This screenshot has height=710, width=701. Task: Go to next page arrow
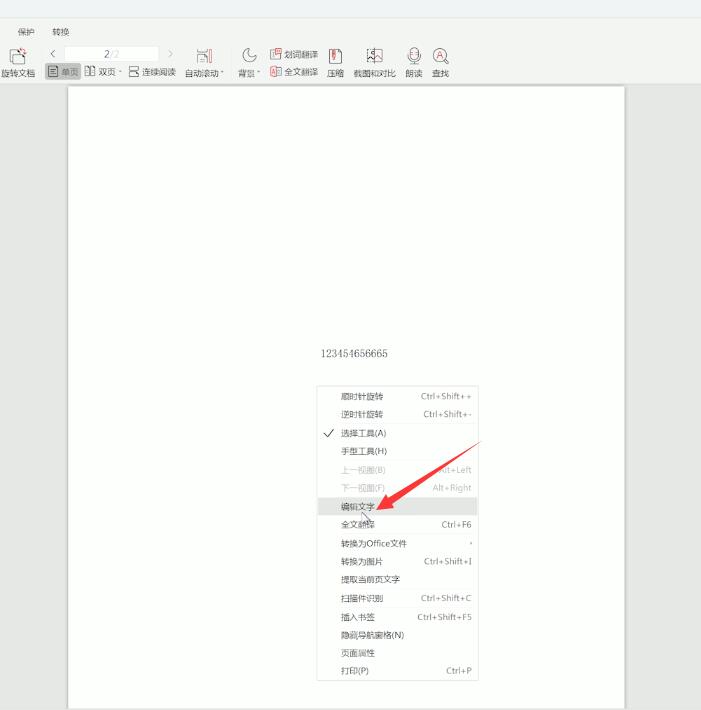pyautogui.click(x=170, y=54)
